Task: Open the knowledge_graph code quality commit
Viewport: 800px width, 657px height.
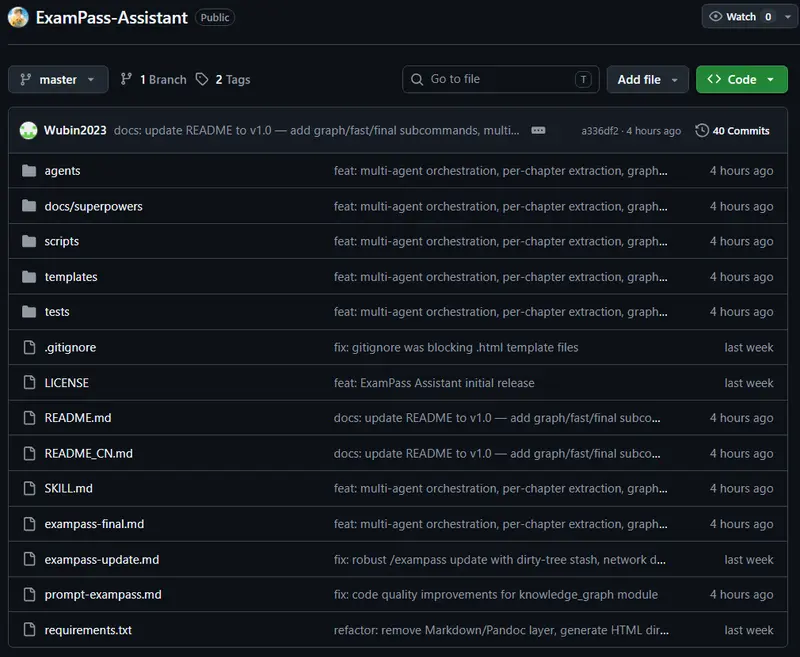Action: [x=496, y=595]
